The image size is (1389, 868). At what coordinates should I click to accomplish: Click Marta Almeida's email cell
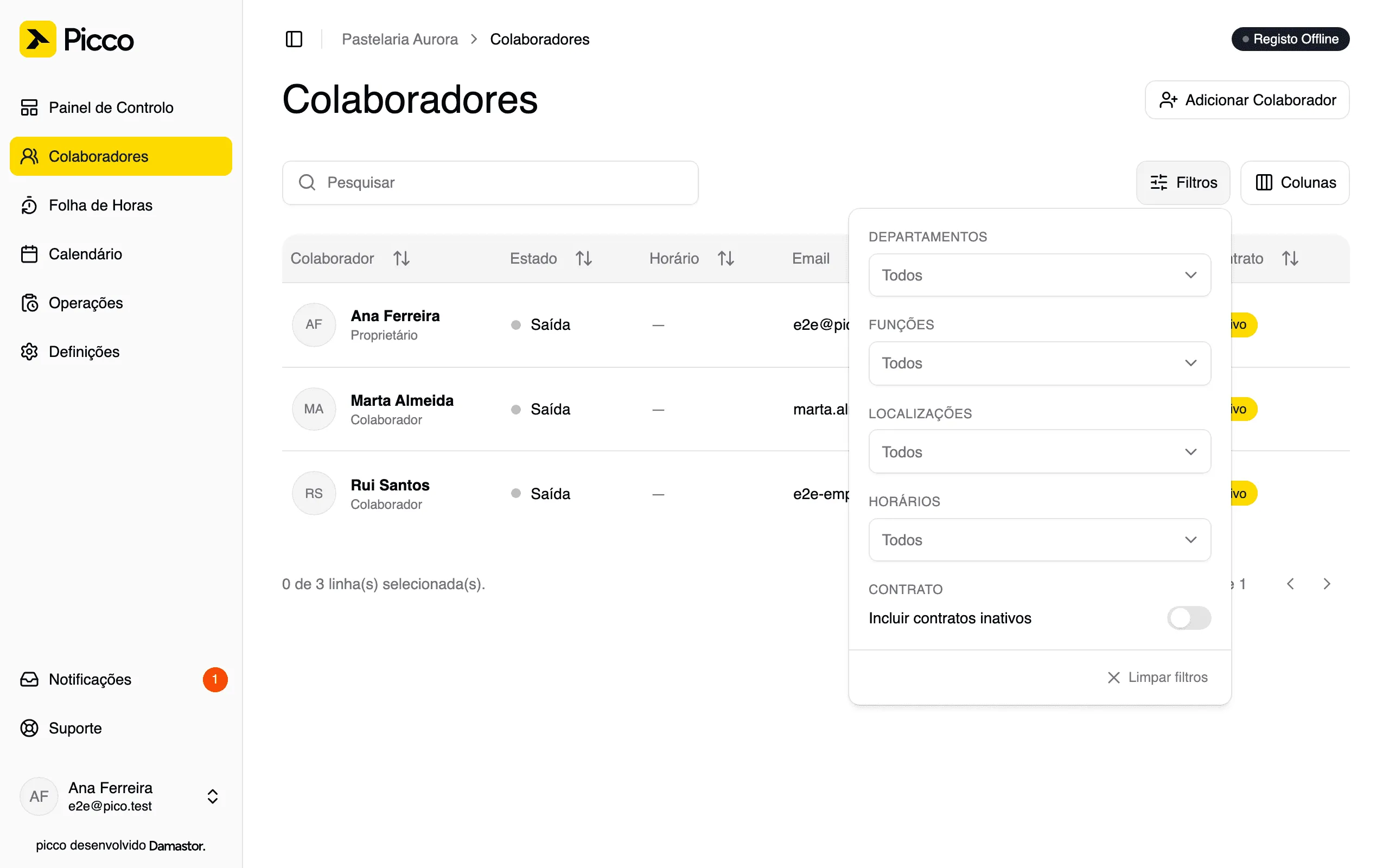coord(821,409)
